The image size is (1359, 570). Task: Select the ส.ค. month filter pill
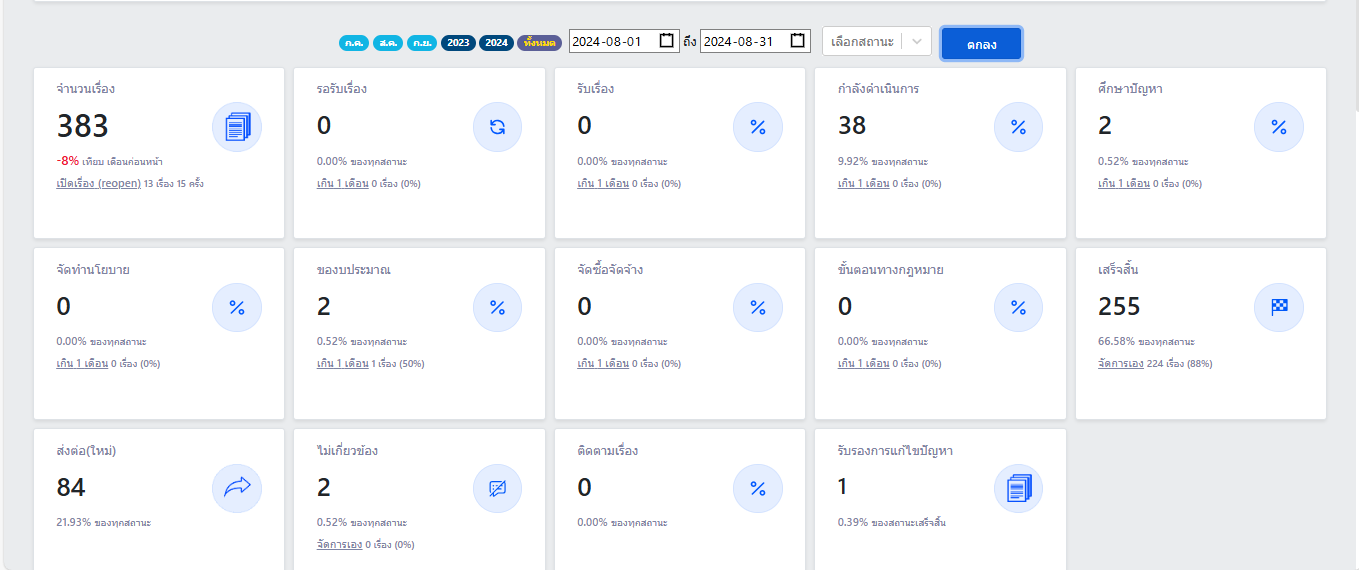point(388,43)
